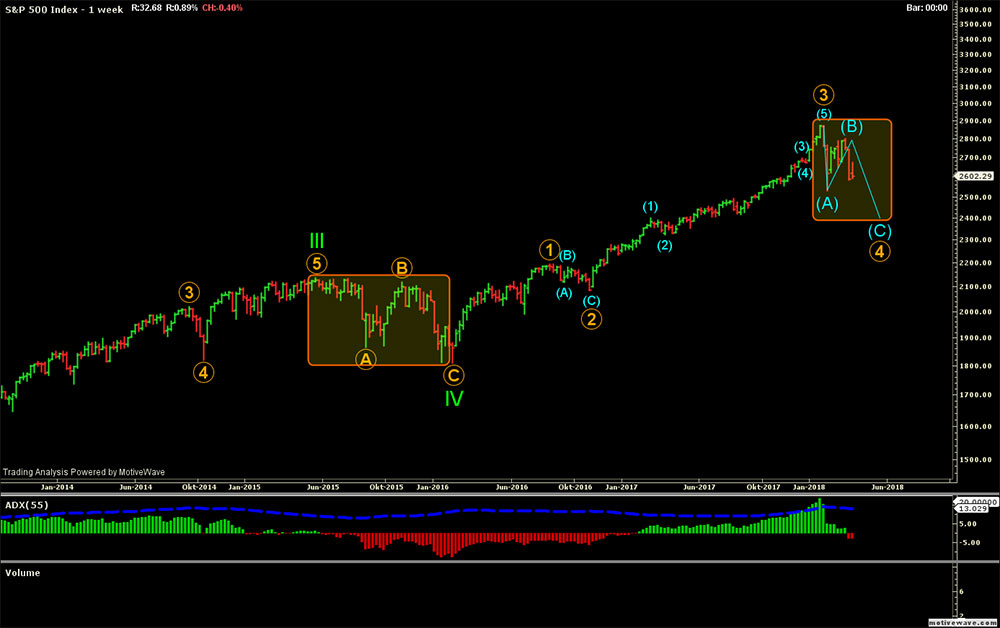Select the orange circled 1 wave marker
Image resolution: width=1000 pixels, height=628 pixels.
tap(549, 249)
